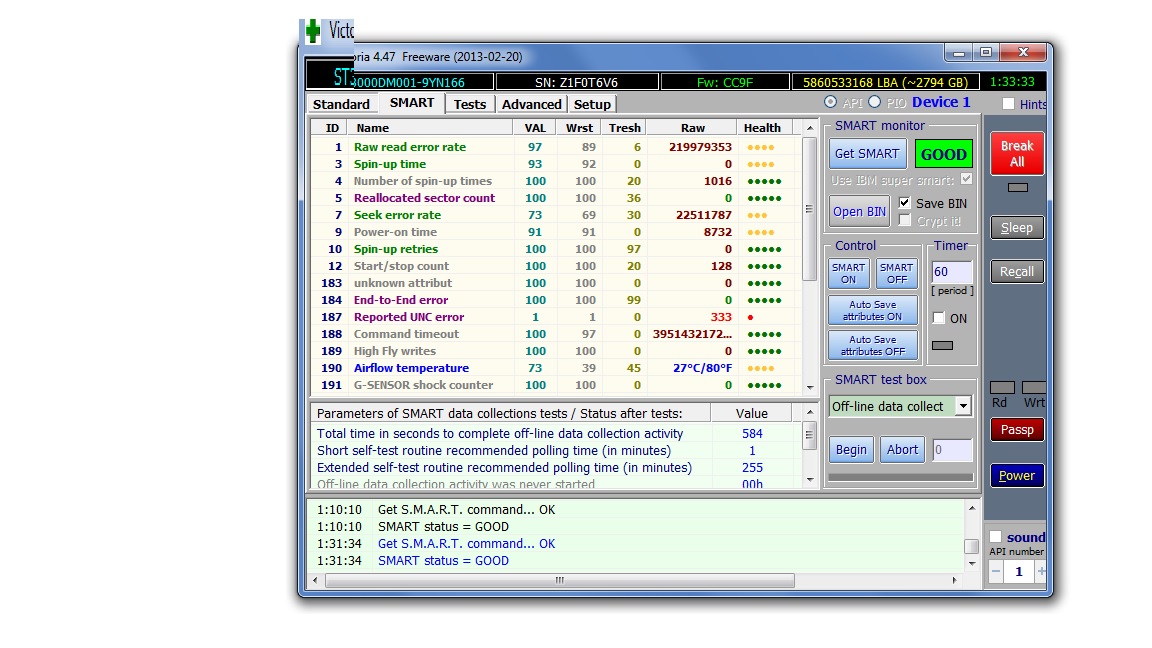Click the green cross Victoria app icon
Screen dimensions: 1152x648
(313, 31)
